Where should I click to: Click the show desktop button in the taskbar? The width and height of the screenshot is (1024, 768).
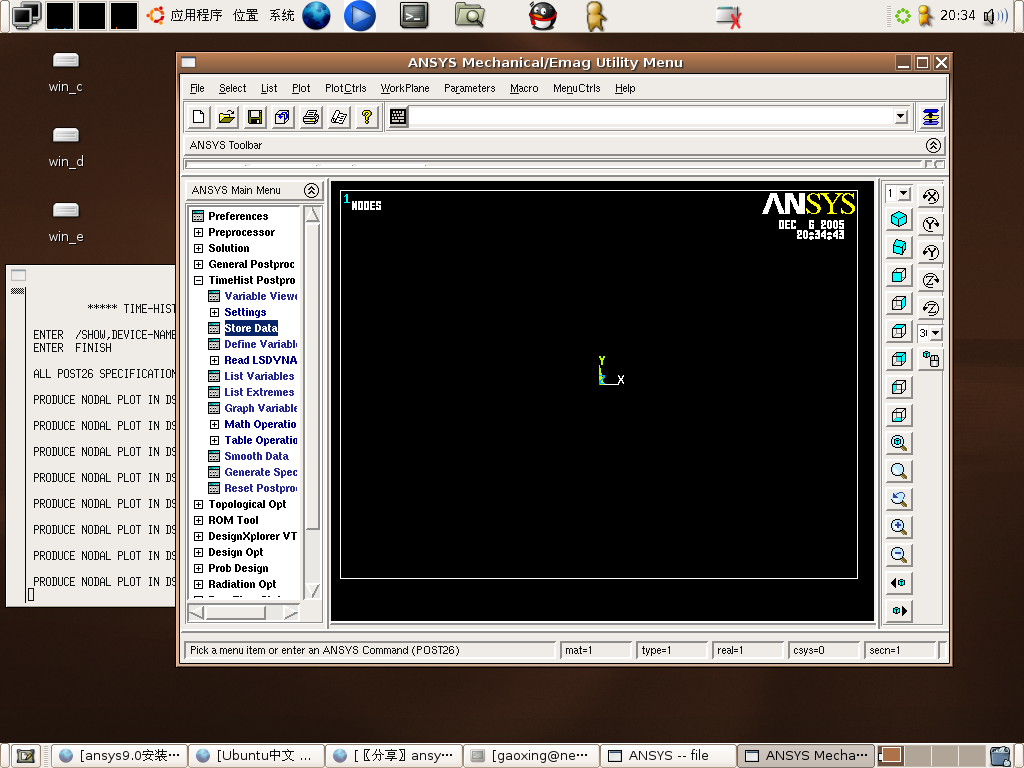26,756
